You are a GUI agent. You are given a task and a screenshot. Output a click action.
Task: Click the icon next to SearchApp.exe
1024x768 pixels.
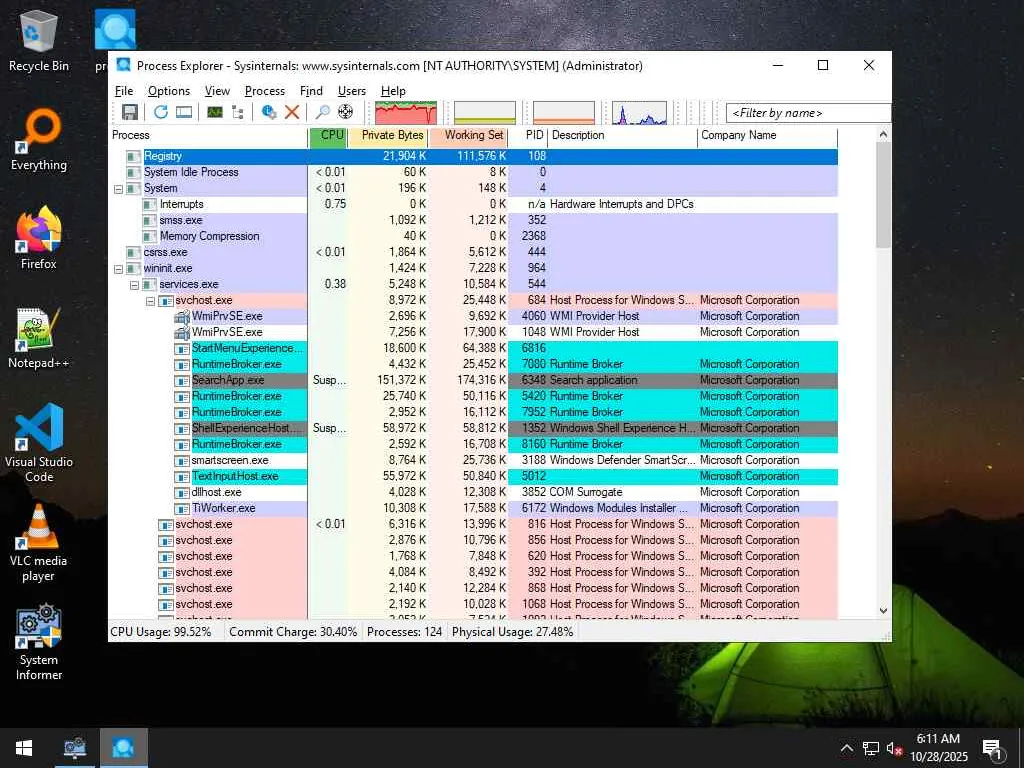coord(182,380)
